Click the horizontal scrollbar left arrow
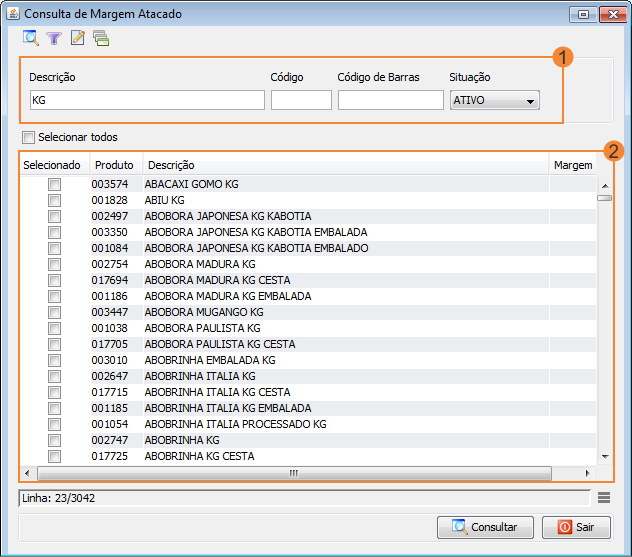The image size is (632, 557). coord(27,473)
